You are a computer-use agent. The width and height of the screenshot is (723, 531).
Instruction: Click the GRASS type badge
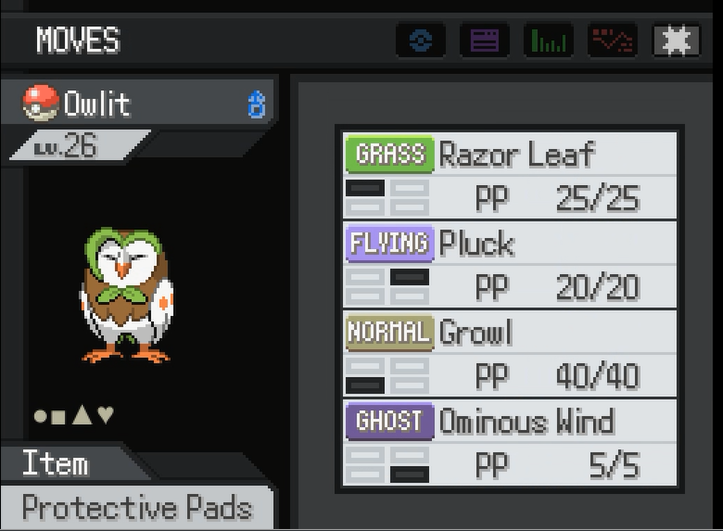pyautogui.click(x=390, y=154)
